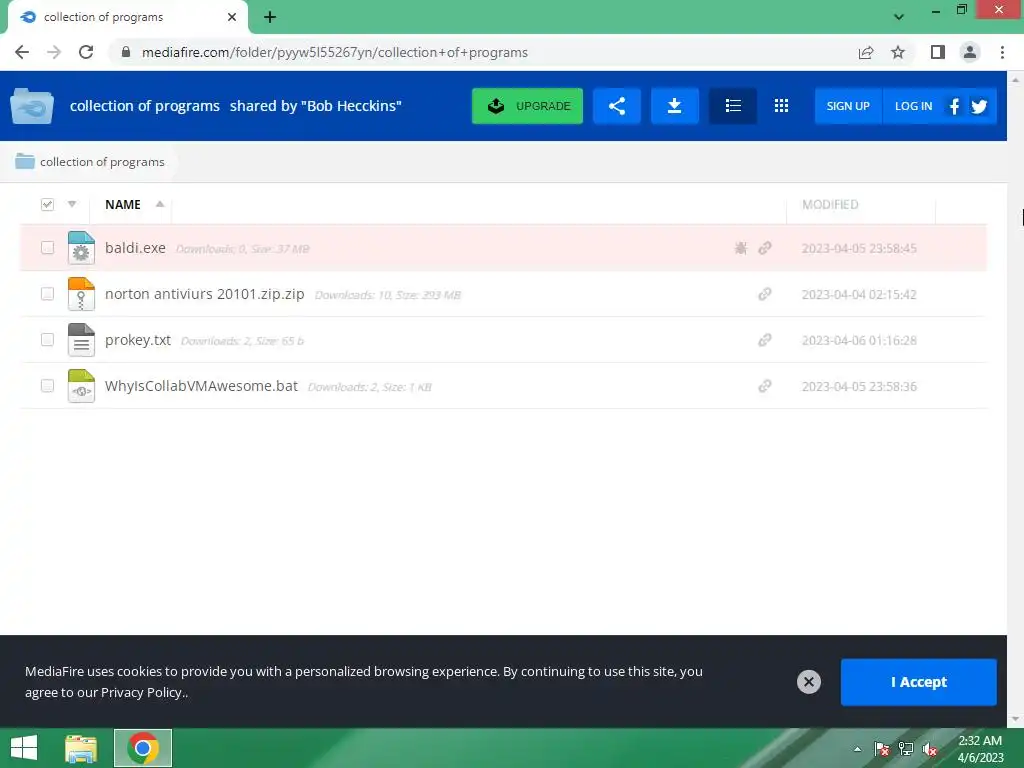The width and height of the screenshot is (1024, 768).
Task: Click the share folder icon button
Action: click(x=616, y=106)
